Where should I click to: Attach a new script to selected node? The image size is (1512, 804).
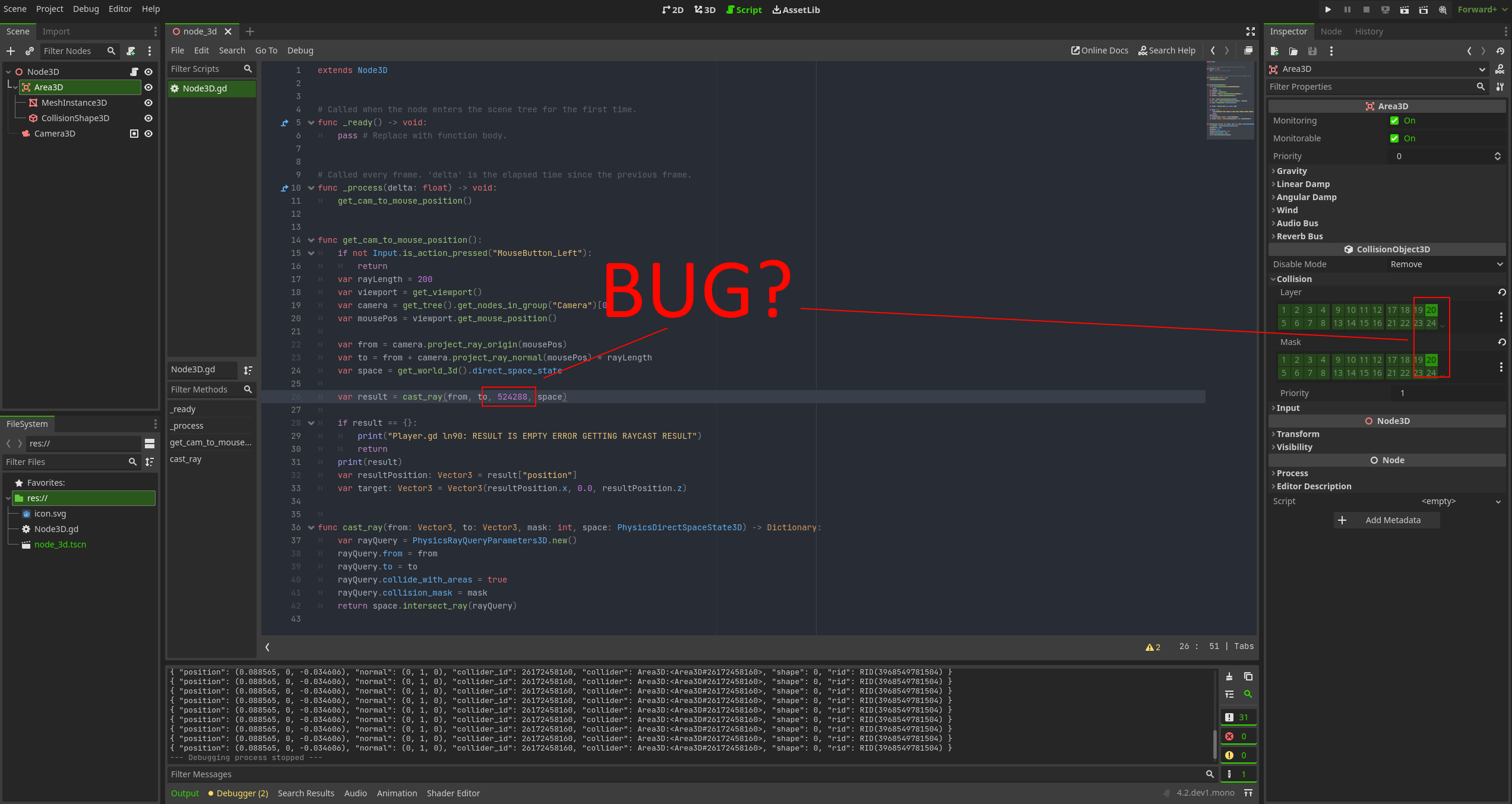131,51
